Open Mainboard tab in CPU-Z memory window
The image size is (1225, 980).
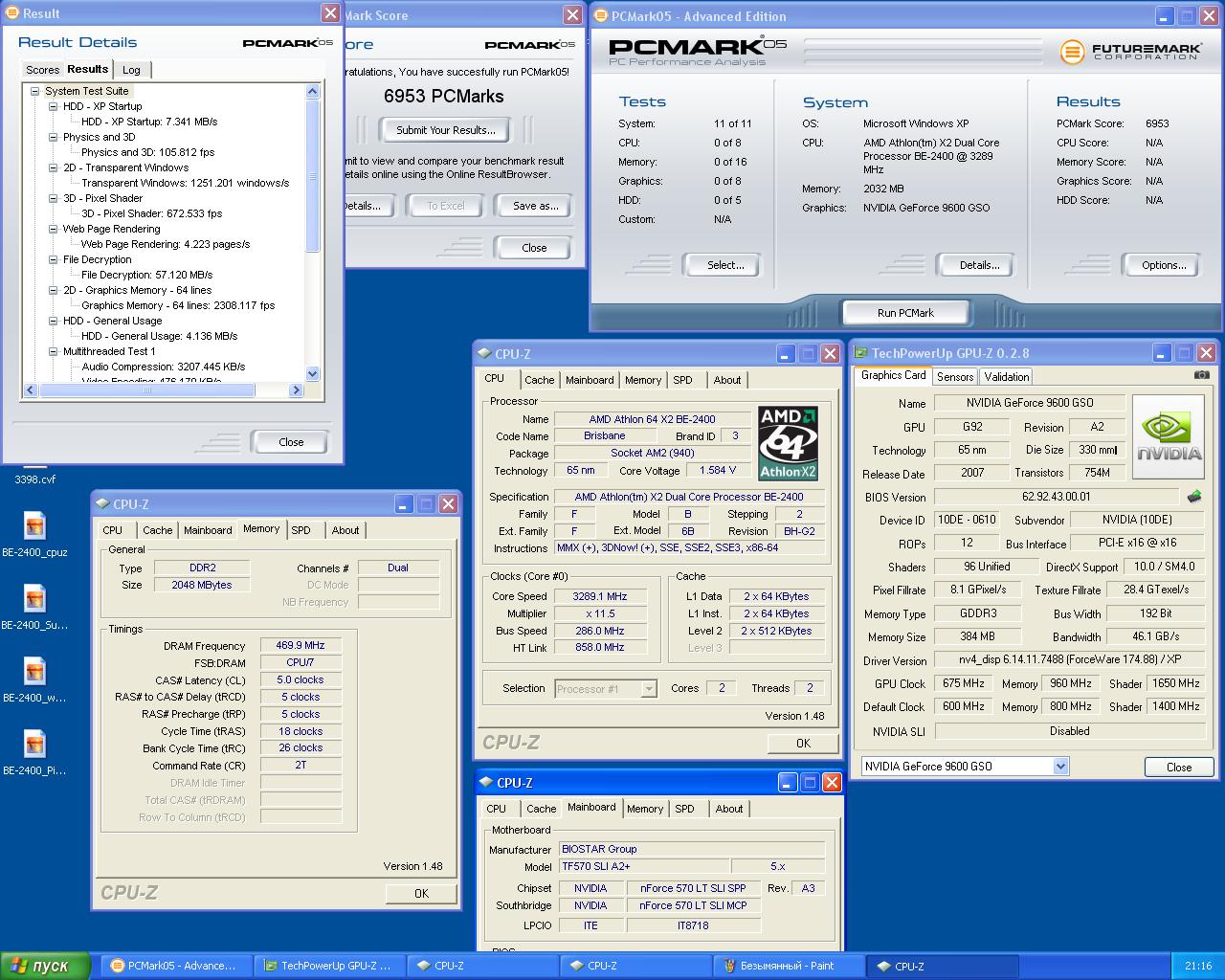coord(208,530)
